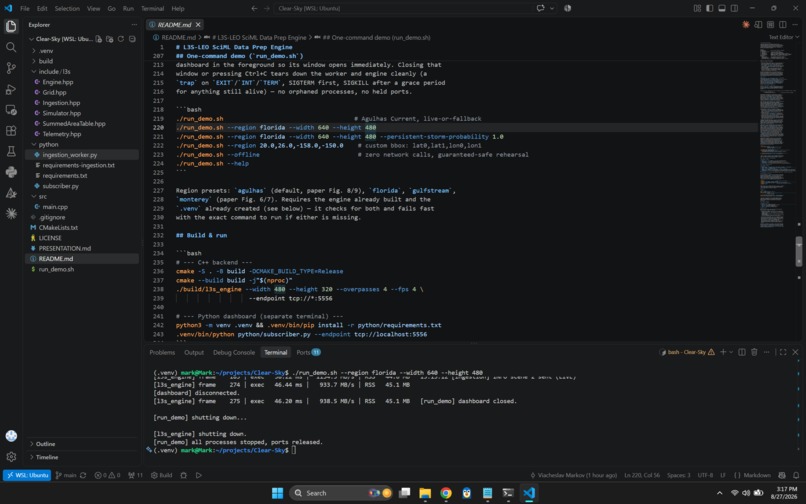This screenshot has height=504, width=806.
Task: Open Windows Start menu on taskbar
Action: pyautogui.click(x=277, y=493)
